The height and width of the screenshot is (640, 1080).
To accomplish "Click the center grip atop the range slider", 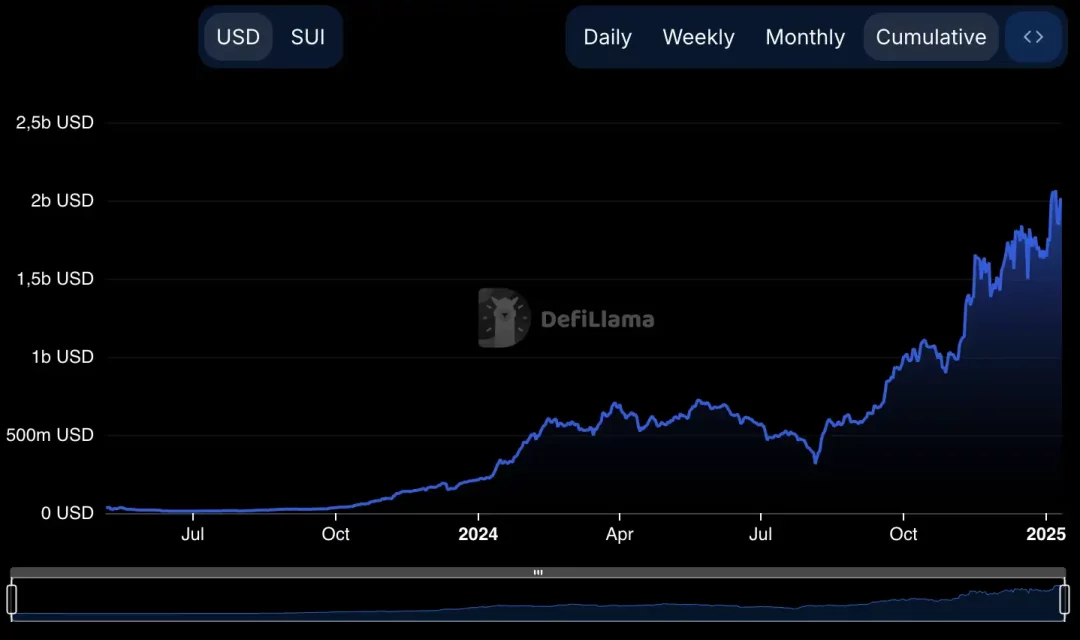I will coord(538,573).
